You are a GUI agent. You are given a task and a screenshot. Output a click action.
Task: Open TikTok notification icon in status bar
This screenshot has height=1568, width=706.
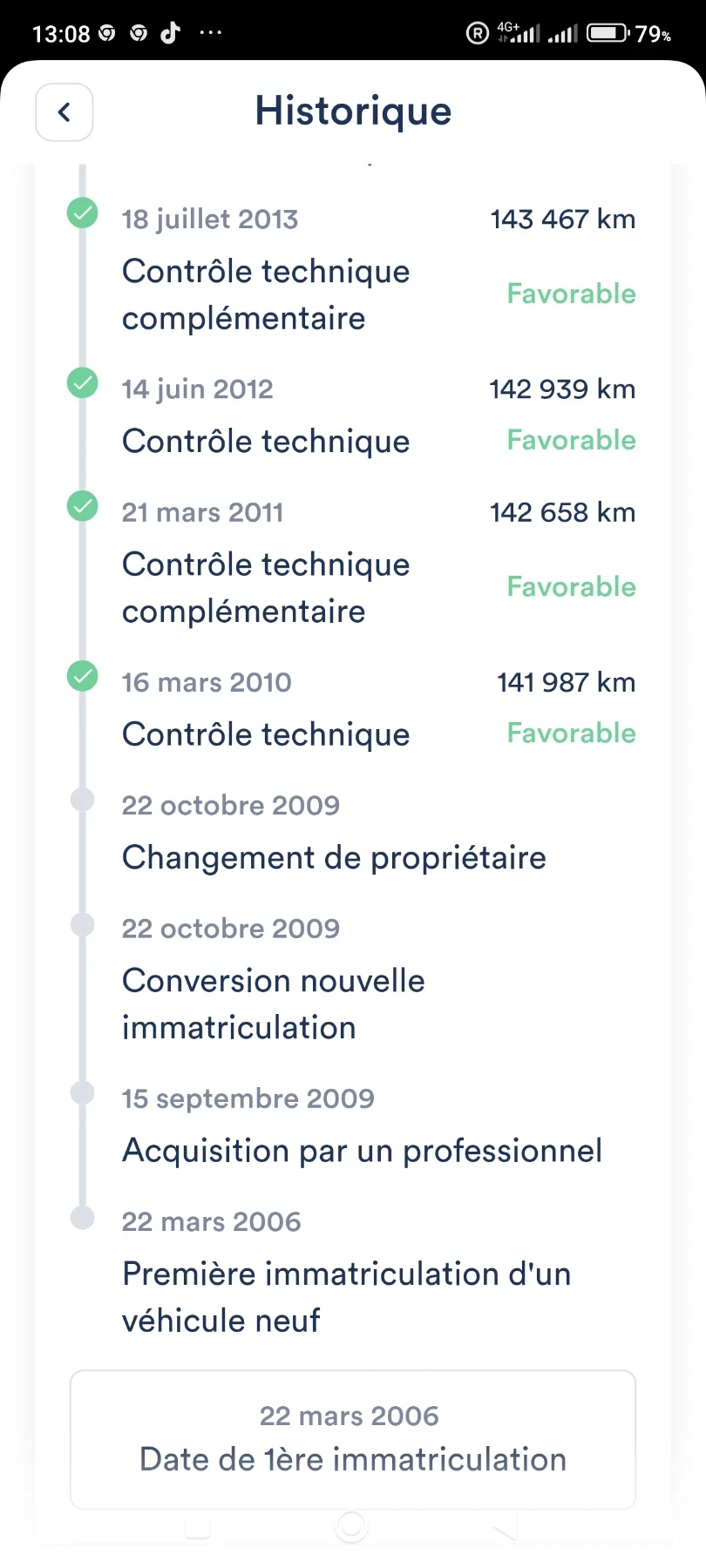171,33
